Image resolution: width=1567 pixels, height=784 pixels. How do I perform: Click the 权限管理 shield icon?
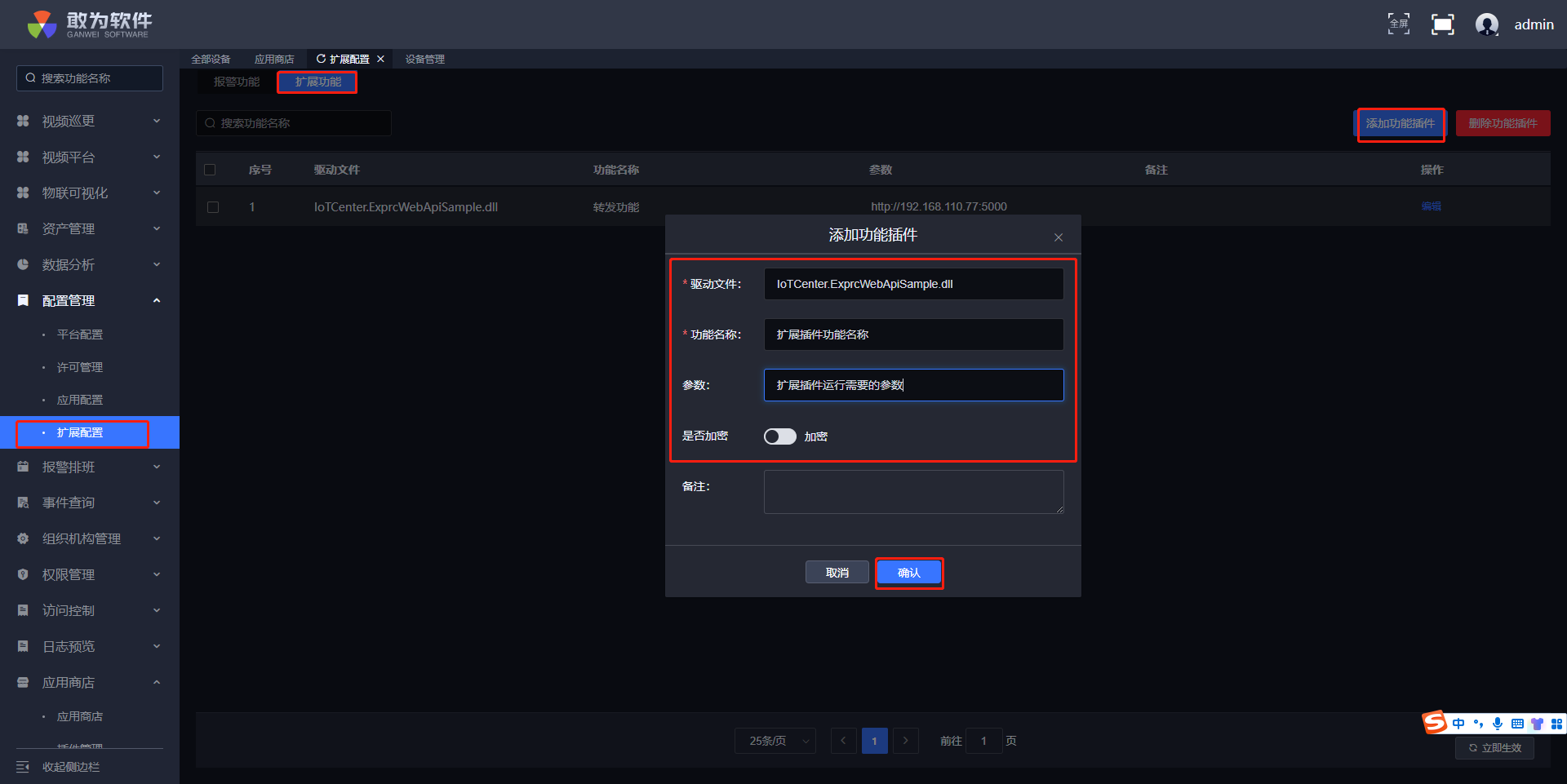[x=23, y=574]
